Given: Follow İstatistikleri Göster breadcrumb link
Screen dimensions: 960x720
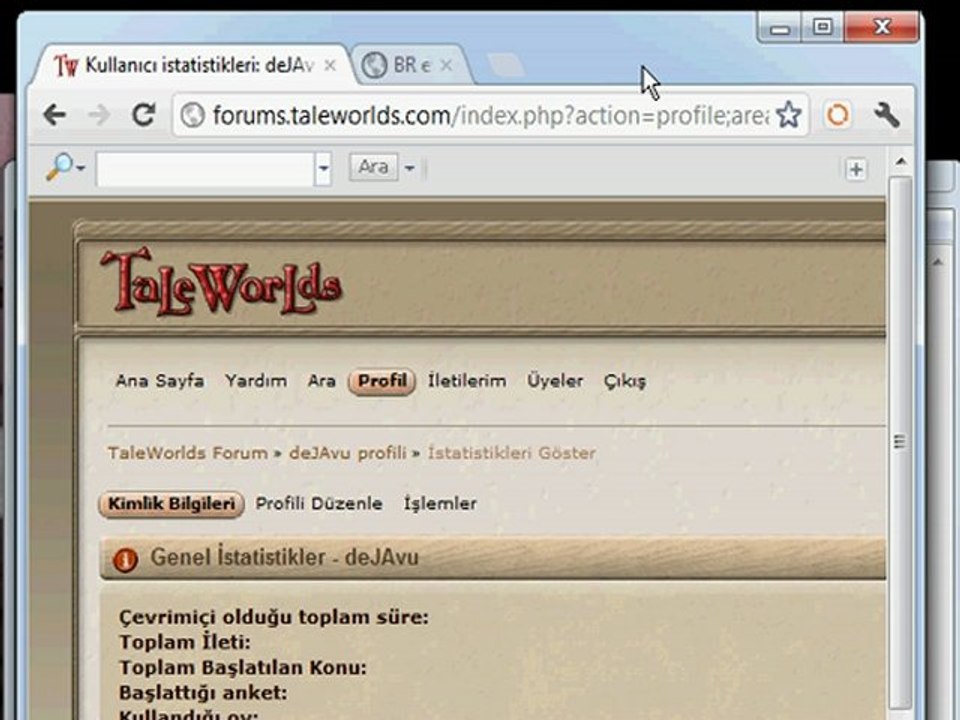Looking at the screenshot, I should (511, 453).
